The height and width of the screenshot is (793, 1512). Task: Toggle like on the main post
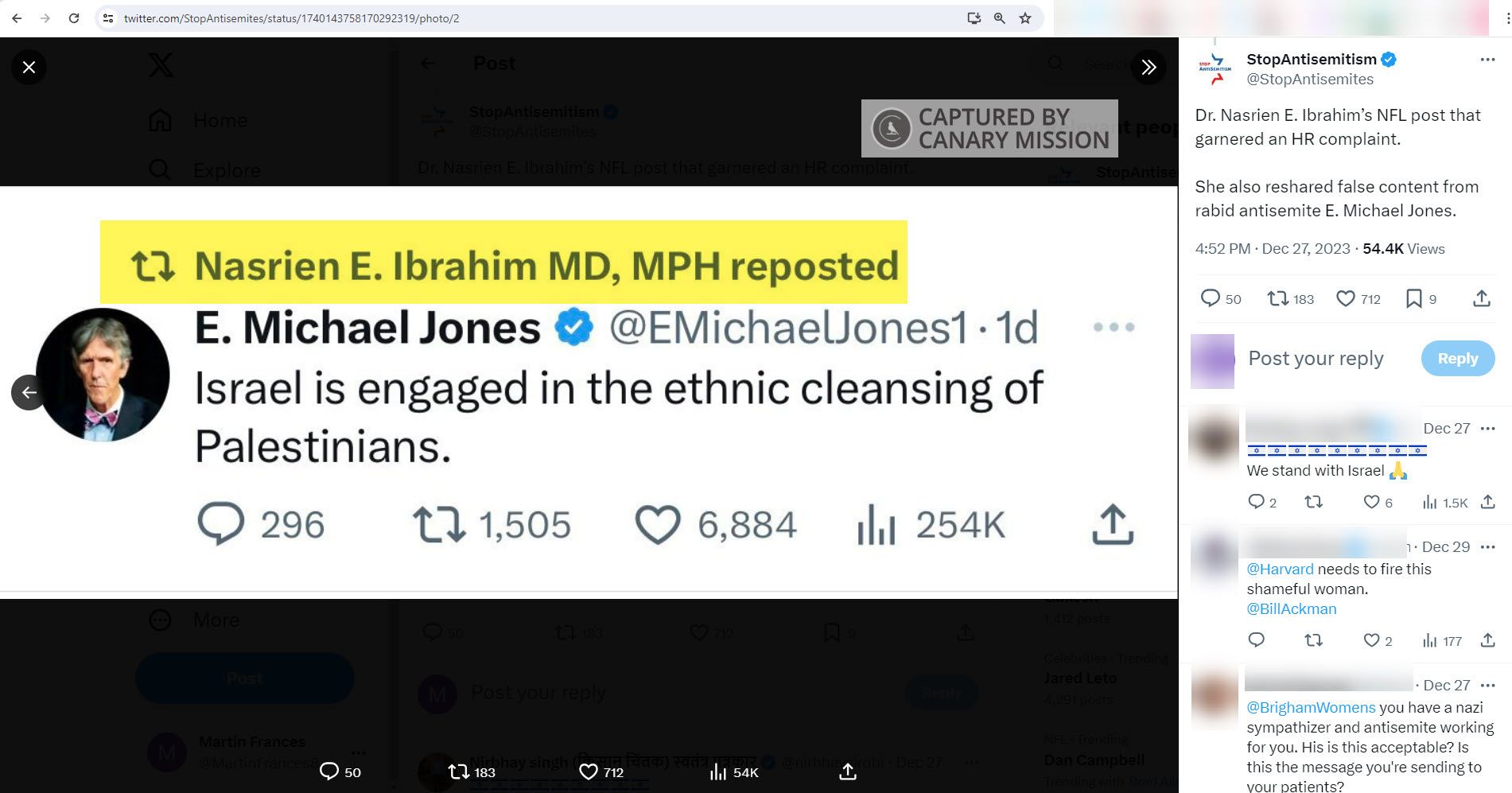pos(1346,298)
